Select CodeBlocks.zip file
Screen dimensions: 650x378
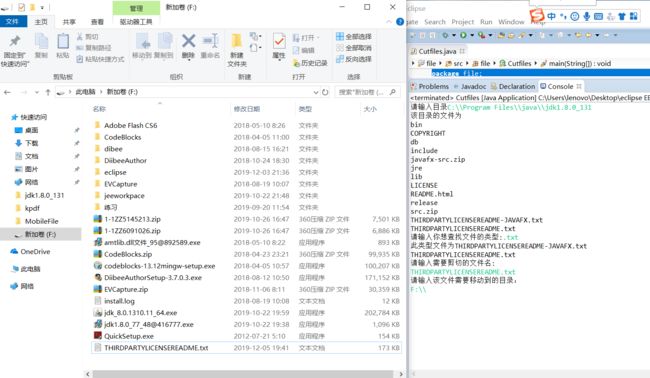[x=246, y=254]
